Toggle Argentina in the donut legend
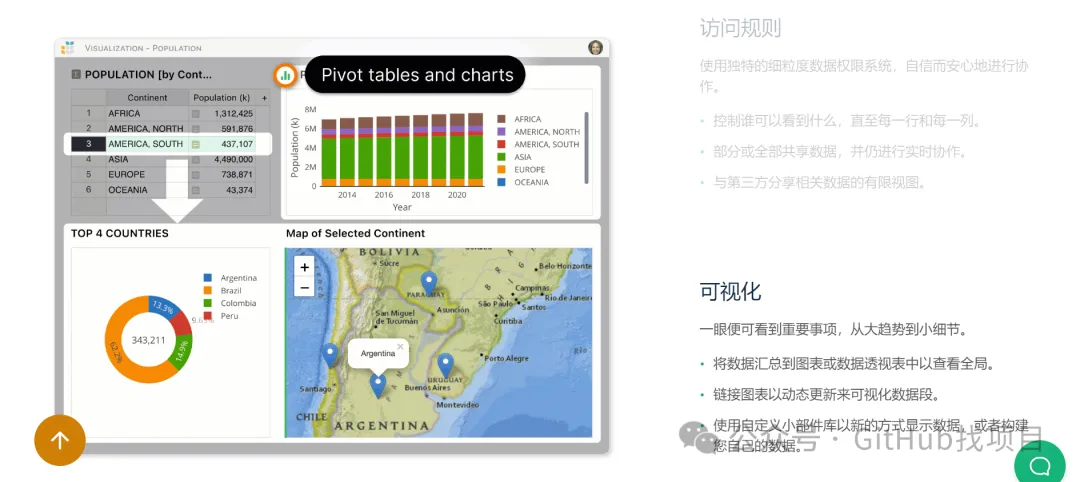 (230, 278)
